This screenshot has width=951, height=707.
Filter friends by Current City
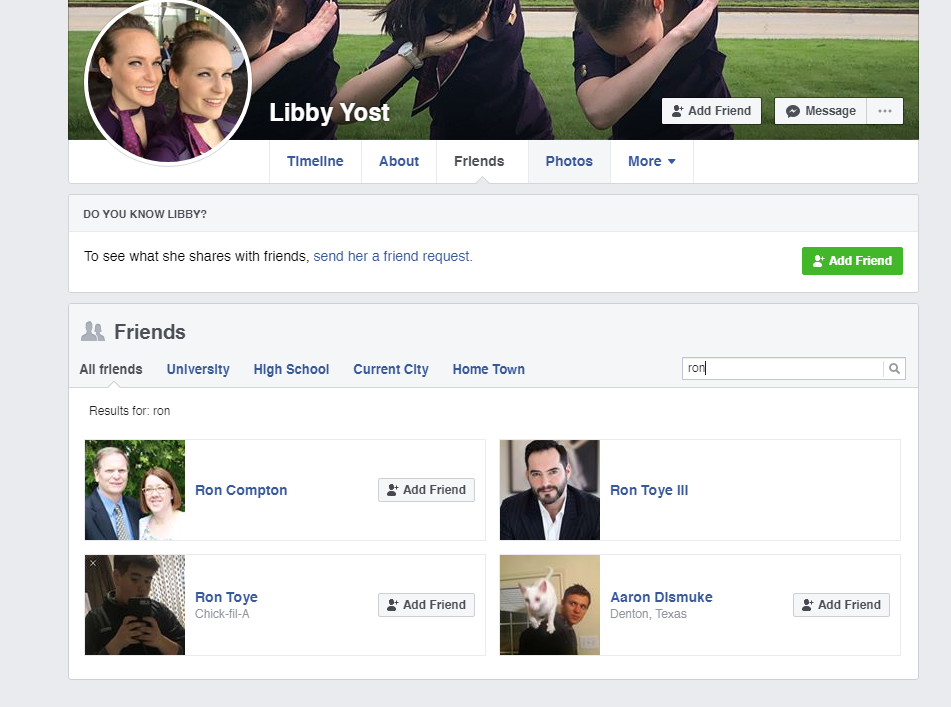pyautogui.click(x=391, y=369)
